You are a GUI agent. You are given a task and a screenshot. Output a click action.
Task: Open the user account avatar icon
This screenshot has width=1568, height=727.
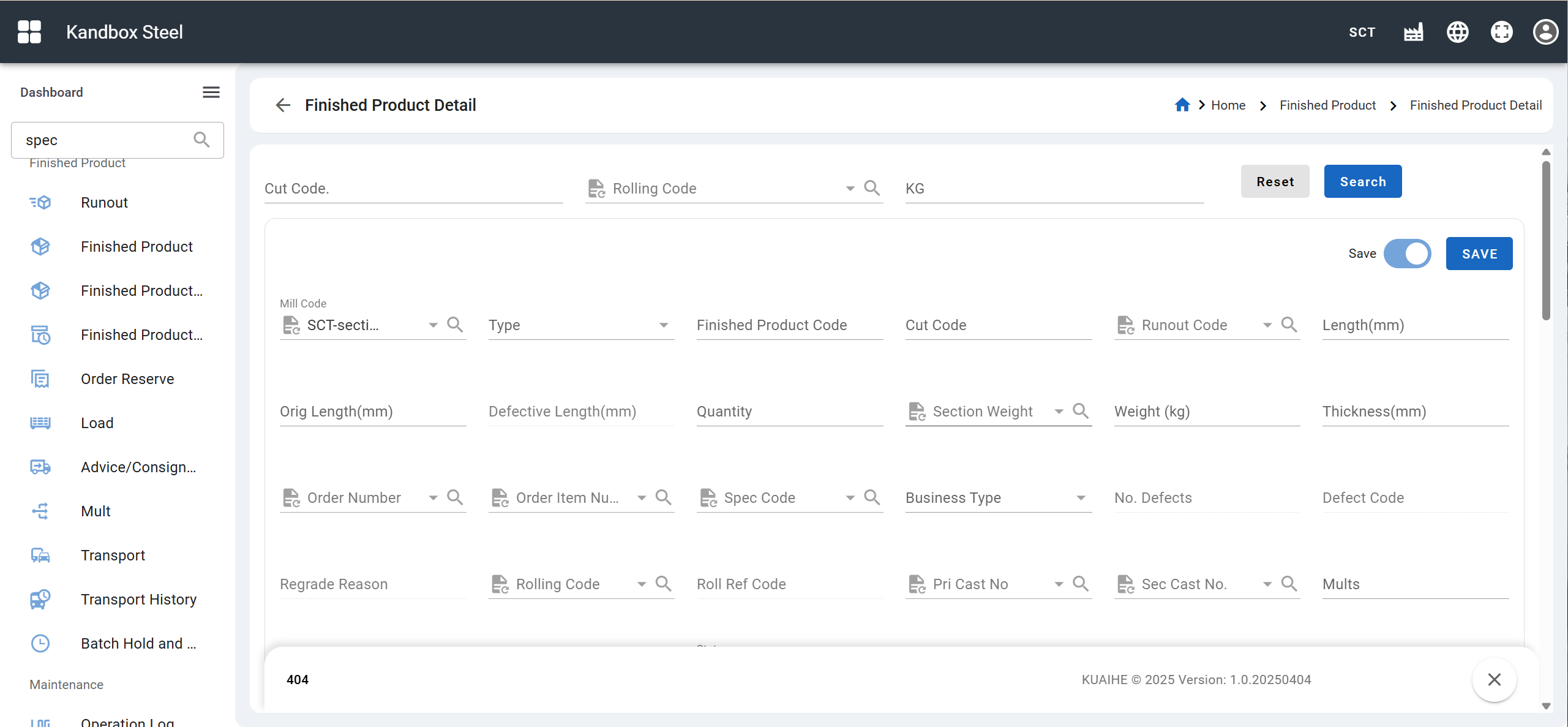[1545, 32]
